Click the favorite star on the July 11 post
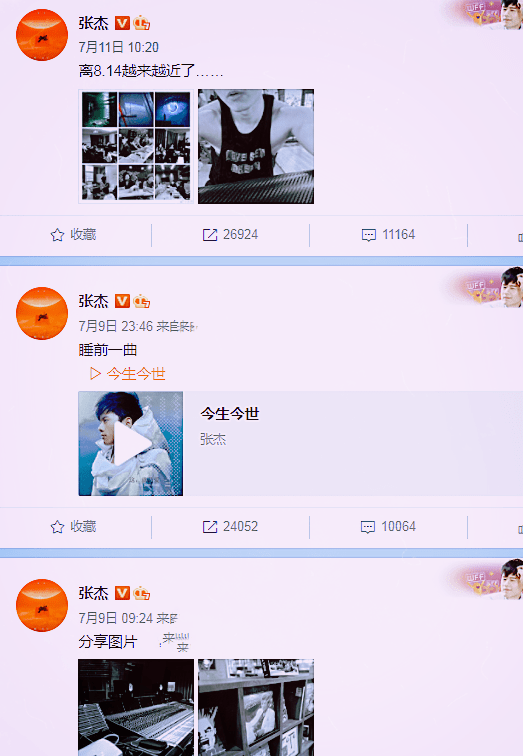 click(x=57, y=235)
